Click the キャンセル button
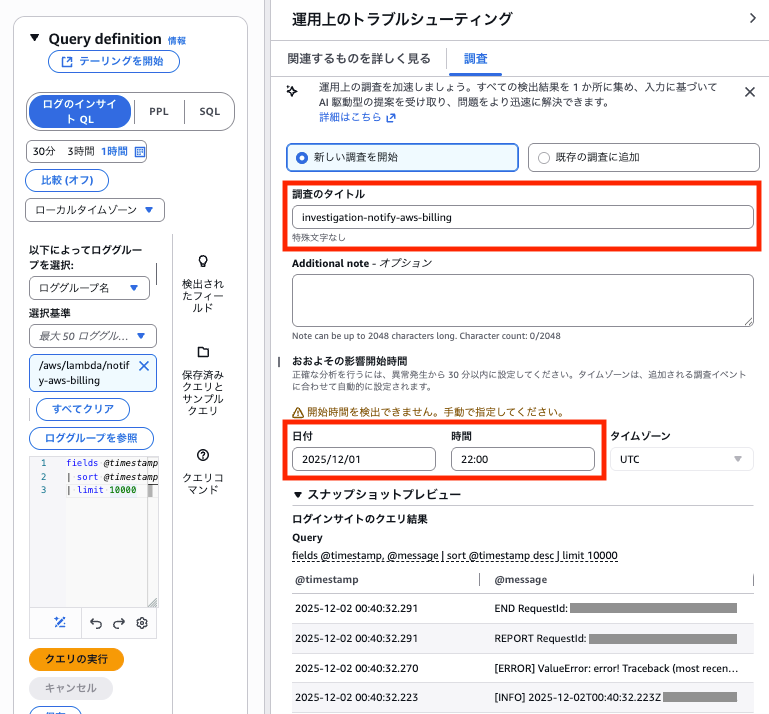This screenshot has height=714, width=769. coord(71,688)
